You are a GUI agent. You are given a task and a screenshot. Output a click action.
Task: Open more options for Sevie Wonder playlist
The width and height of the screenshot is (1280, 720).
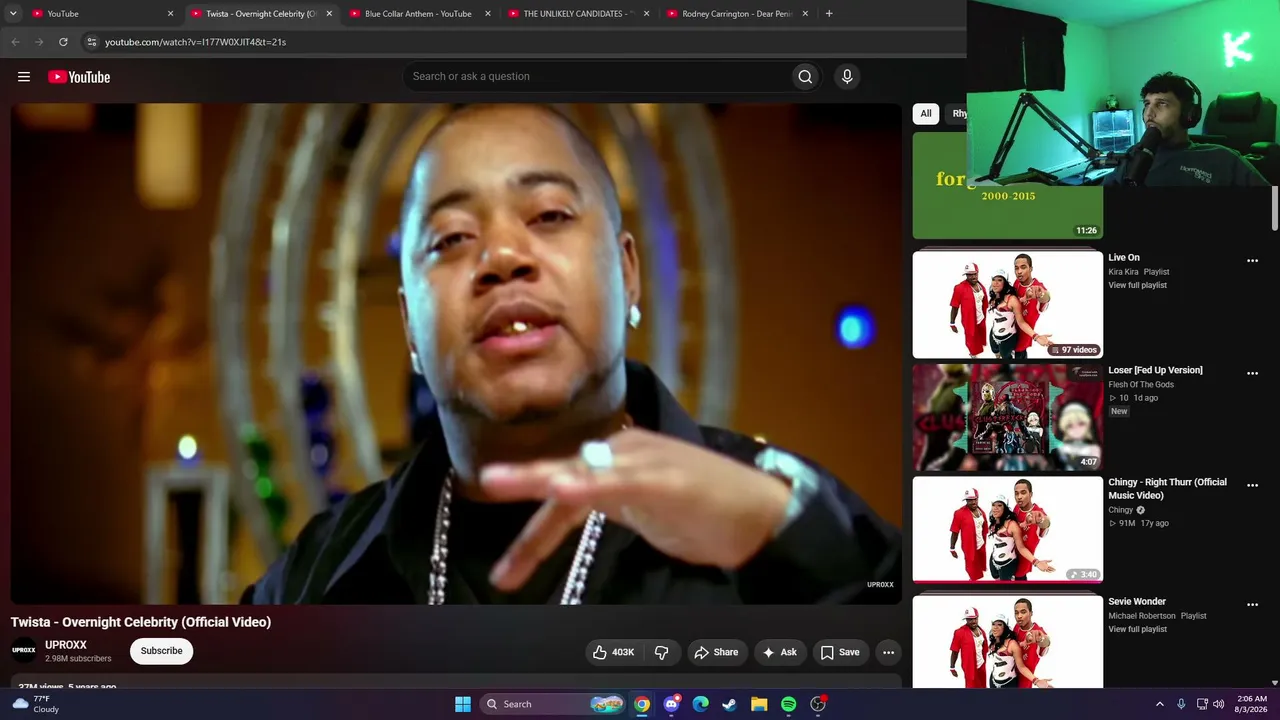pyautogui.click(x=1252, y=605)
